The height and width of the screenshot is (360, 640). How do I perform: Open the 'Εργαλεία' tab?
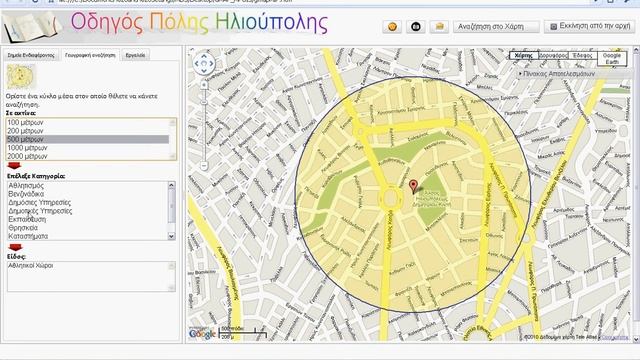[x=135, y=55]
